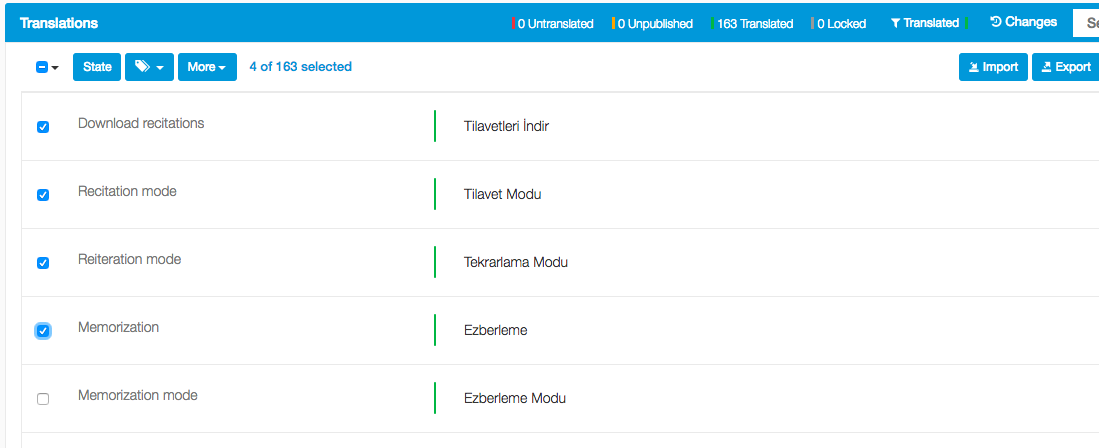Open the select-all checkbox dropdown

coord(48,67)
